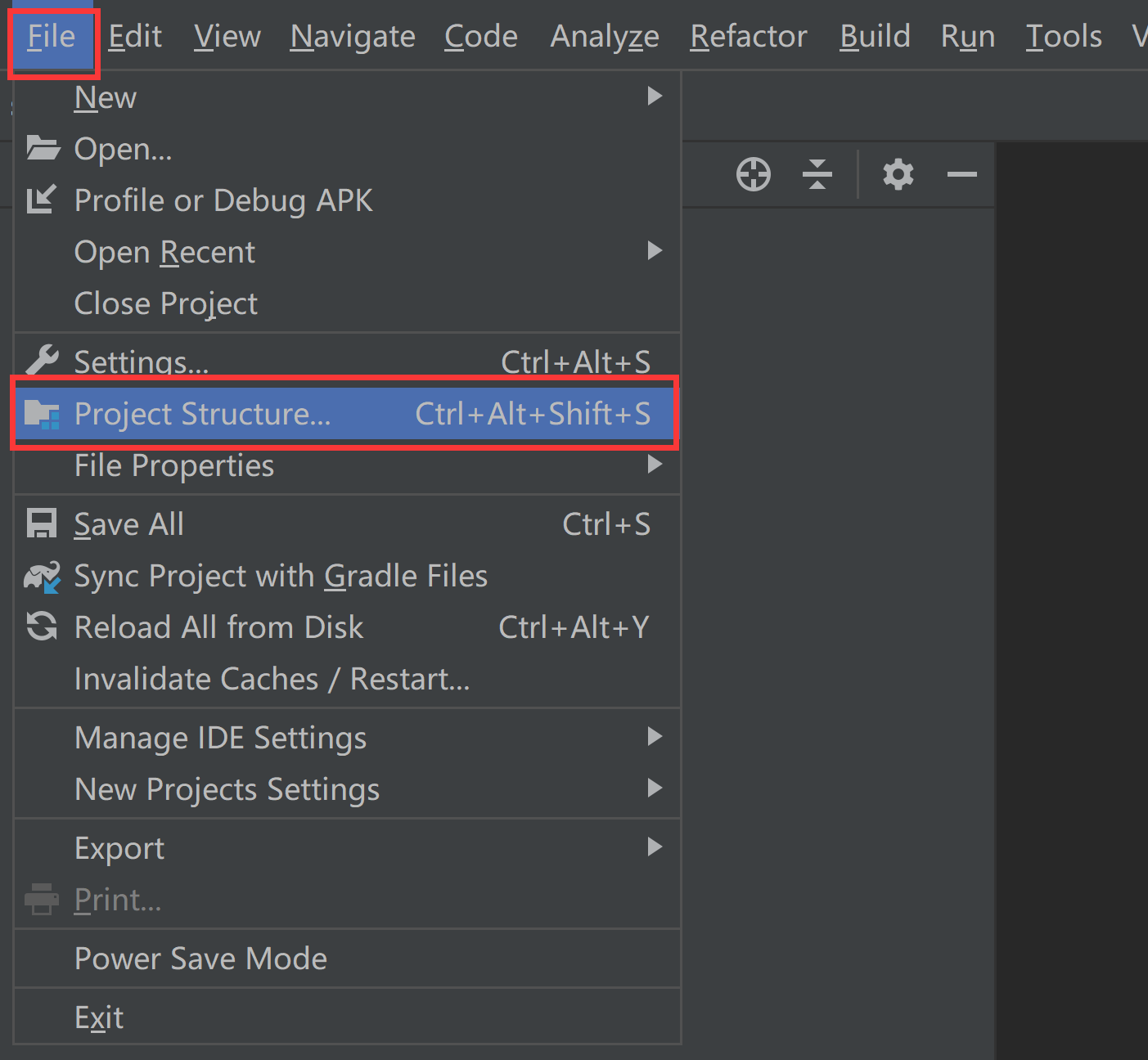Click the Project Structure folder icon
Screen dimensions: 1148x1060
[43, 414]
